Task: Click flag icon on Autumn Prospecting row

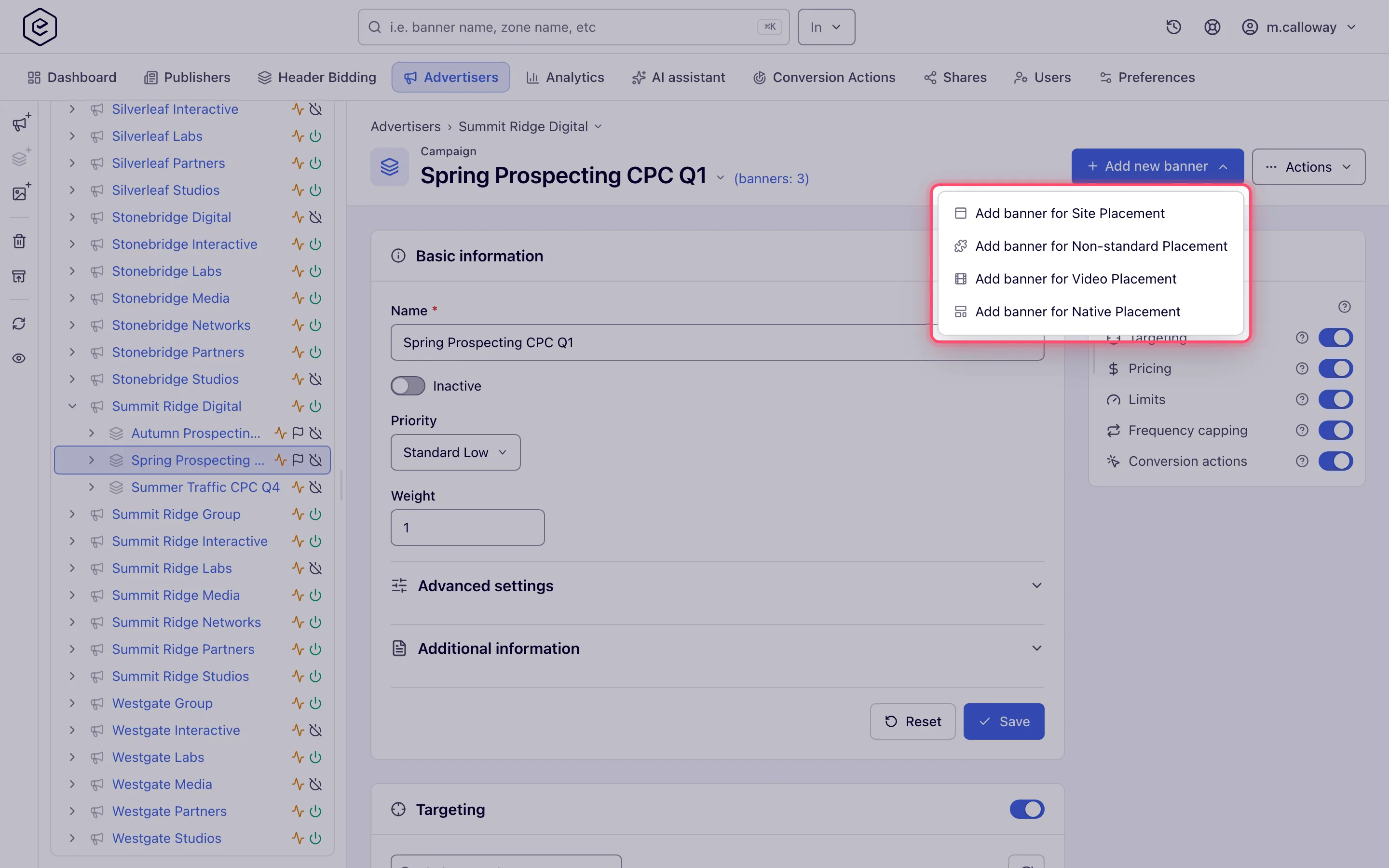Action: pos(297,433)
